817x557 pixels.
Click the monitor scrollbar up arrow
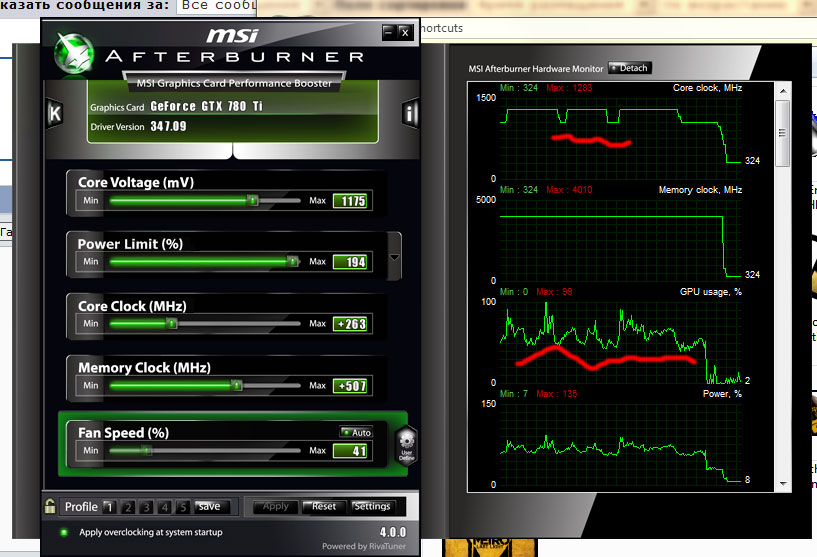click(783, 91)
